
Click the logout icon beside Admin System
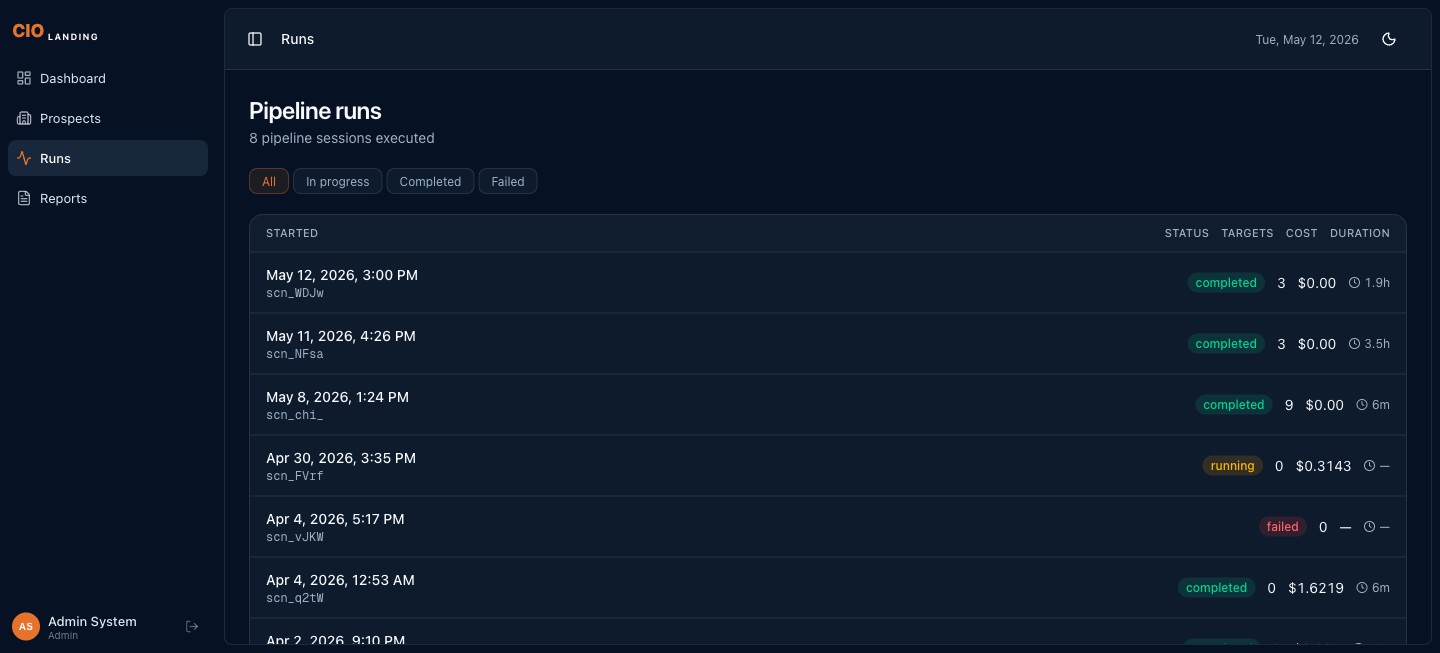click(193, 626)
